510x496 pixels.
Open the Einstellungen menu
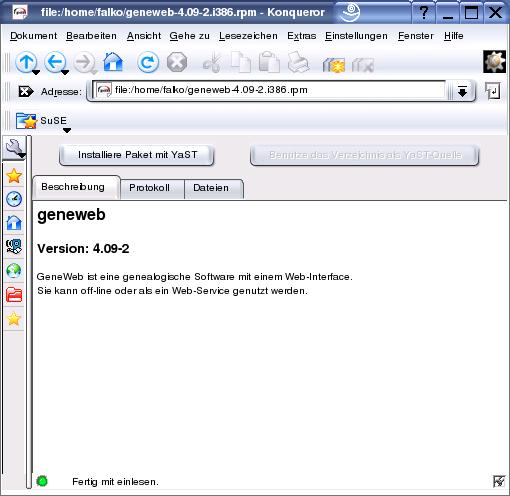[356, 36]
